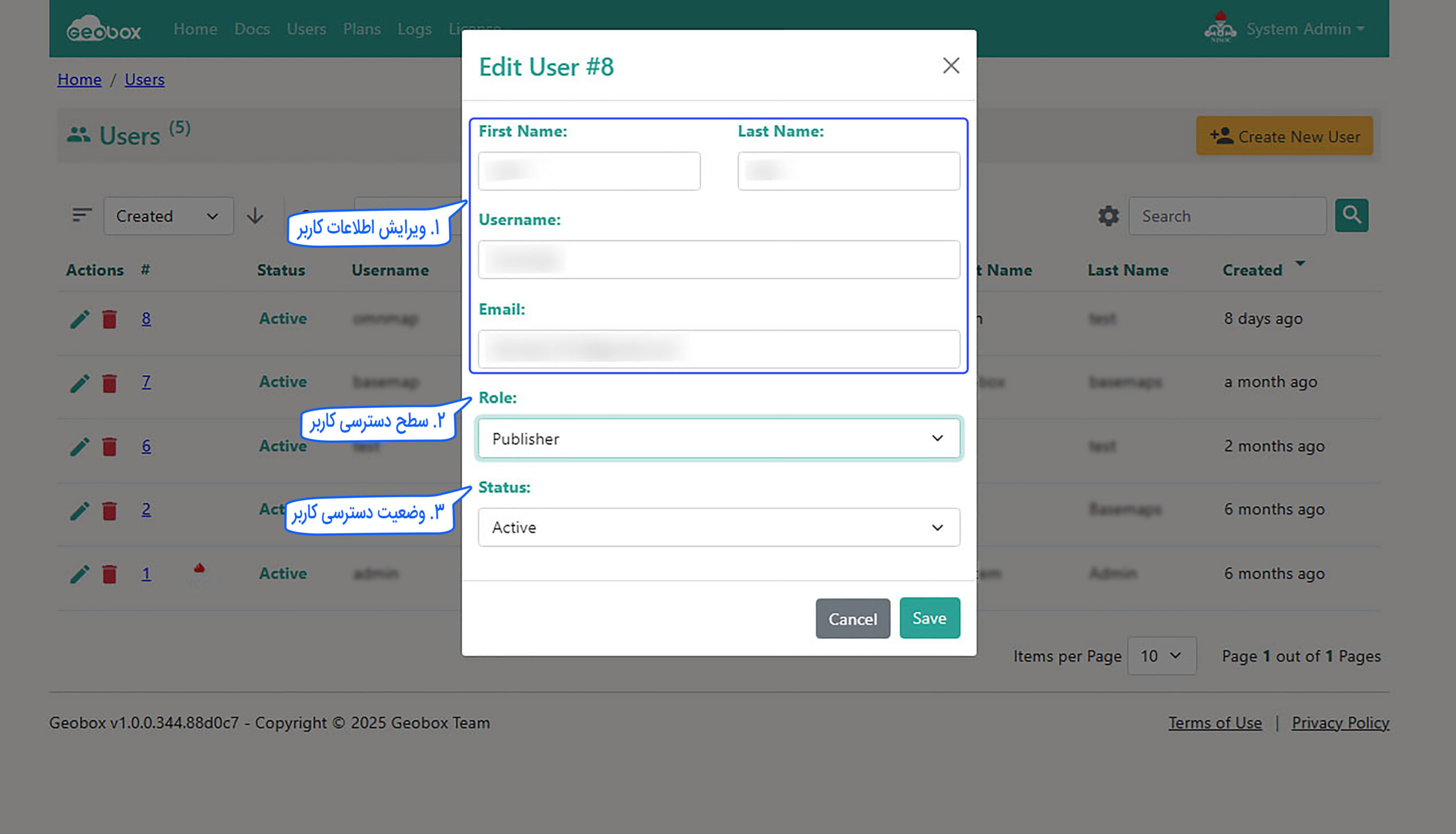Open the table settings gear icon
The width and height of the screenshot is (1456, 834).
(1108, 216)
